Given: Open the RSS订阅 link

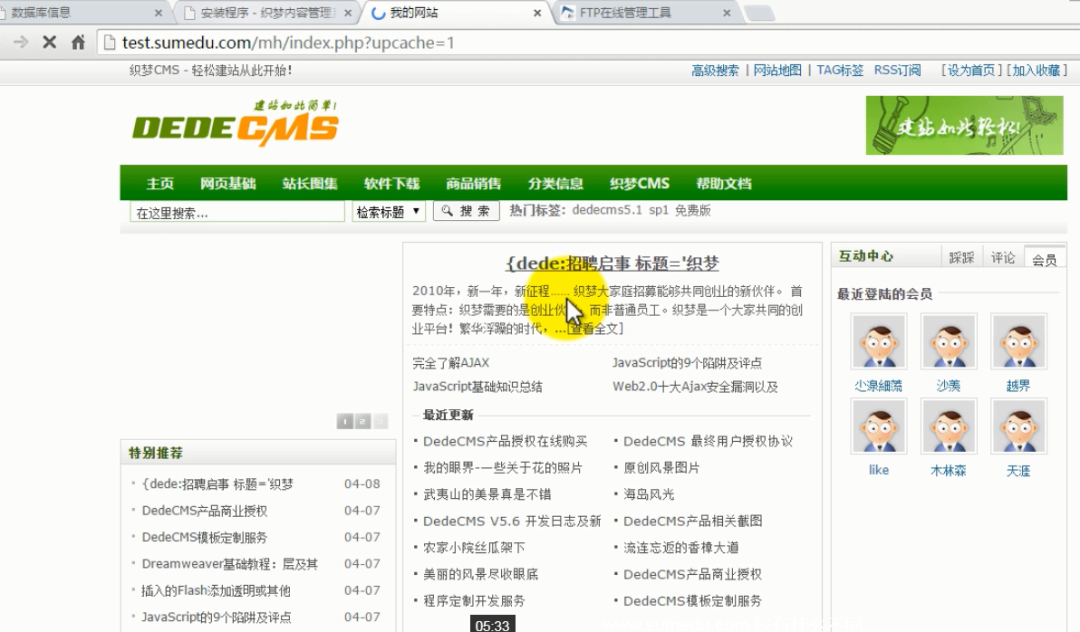Looking at the screenshot, I should click(x=897, y=70).
